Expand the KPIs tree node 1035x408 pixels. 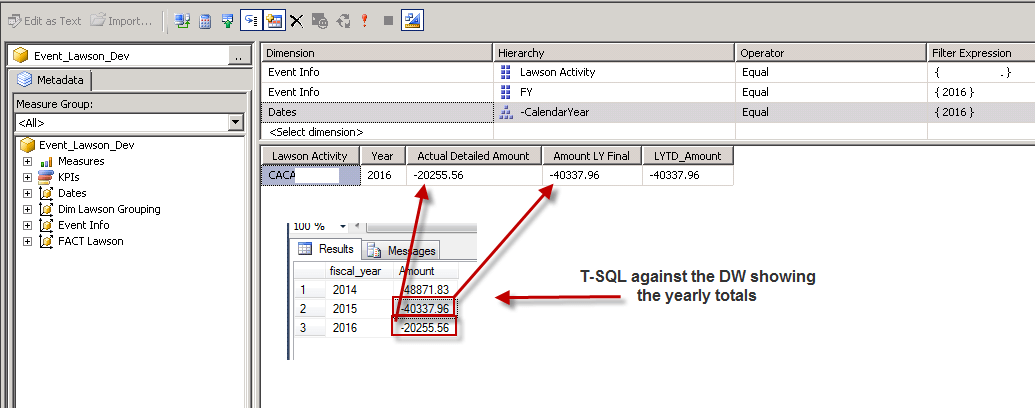pos(27,177)
